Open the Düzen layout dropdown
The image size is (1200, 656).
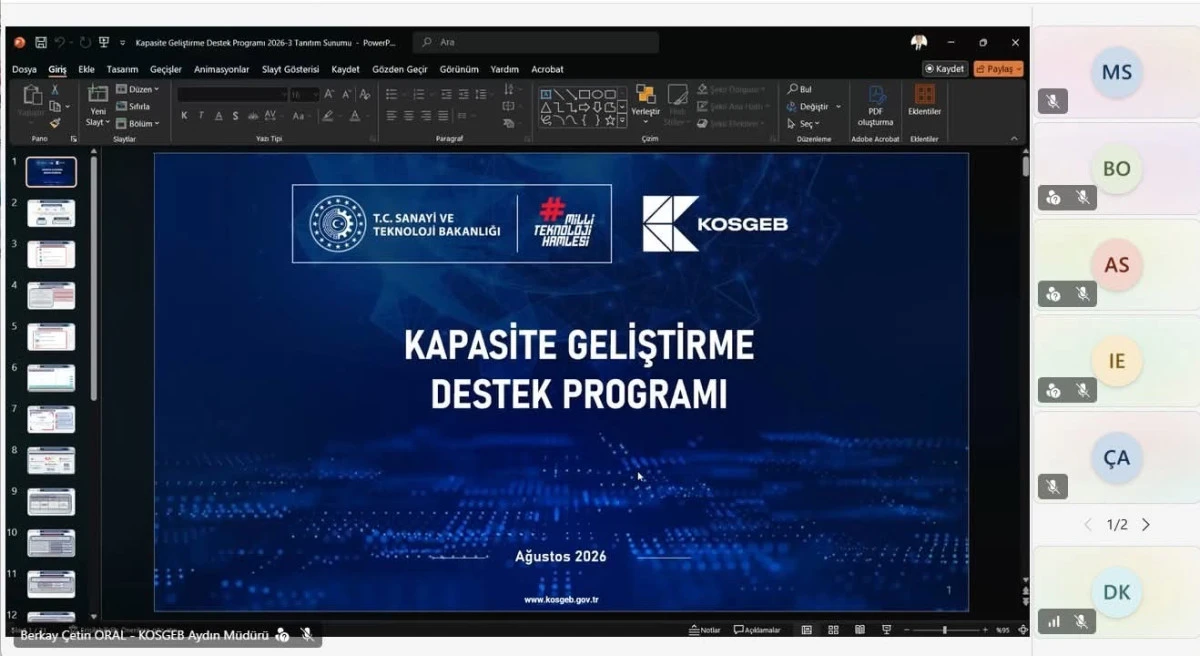pyautogui.click(x=137, y=90)
